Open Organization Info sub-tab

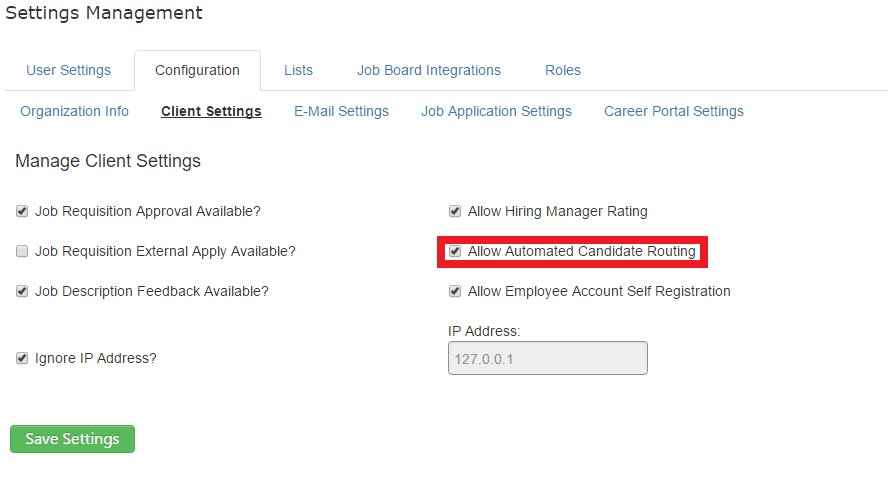[75, 111]
